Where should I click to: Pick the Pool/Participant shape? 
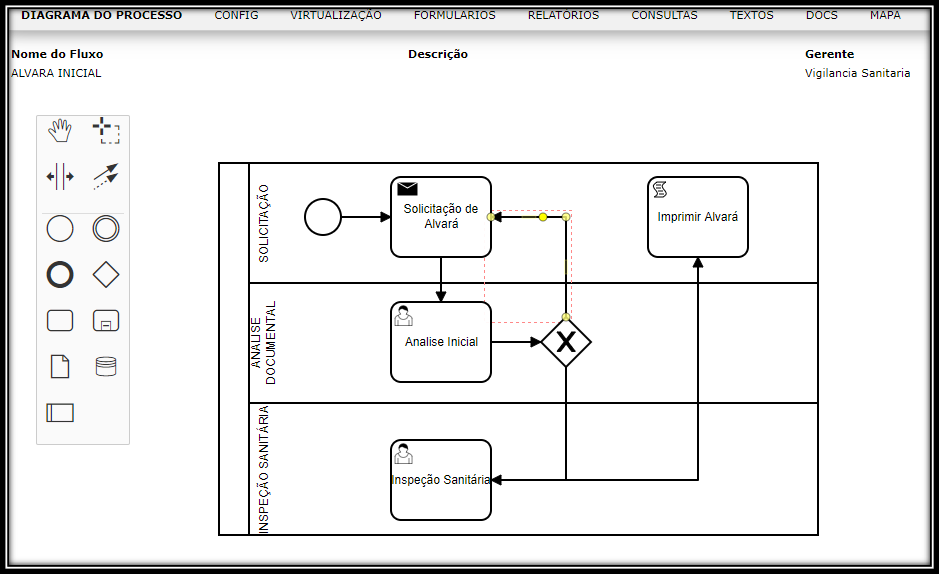60,412
